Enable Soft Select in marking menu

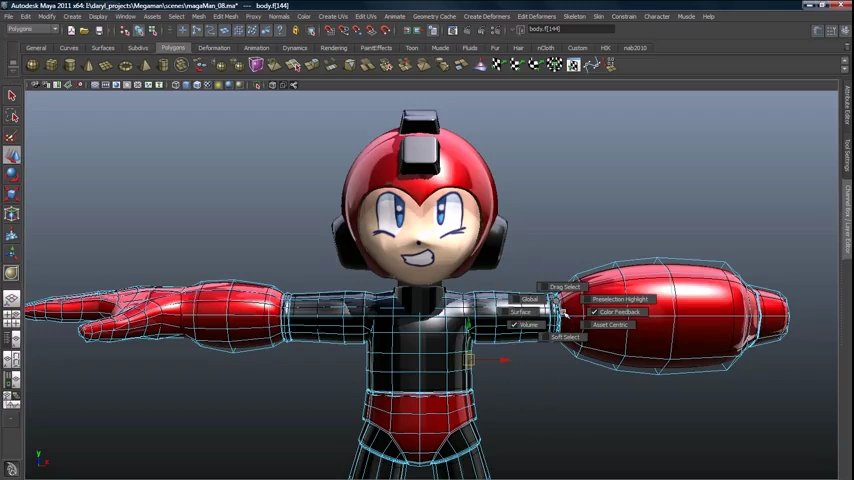point(564,337)
